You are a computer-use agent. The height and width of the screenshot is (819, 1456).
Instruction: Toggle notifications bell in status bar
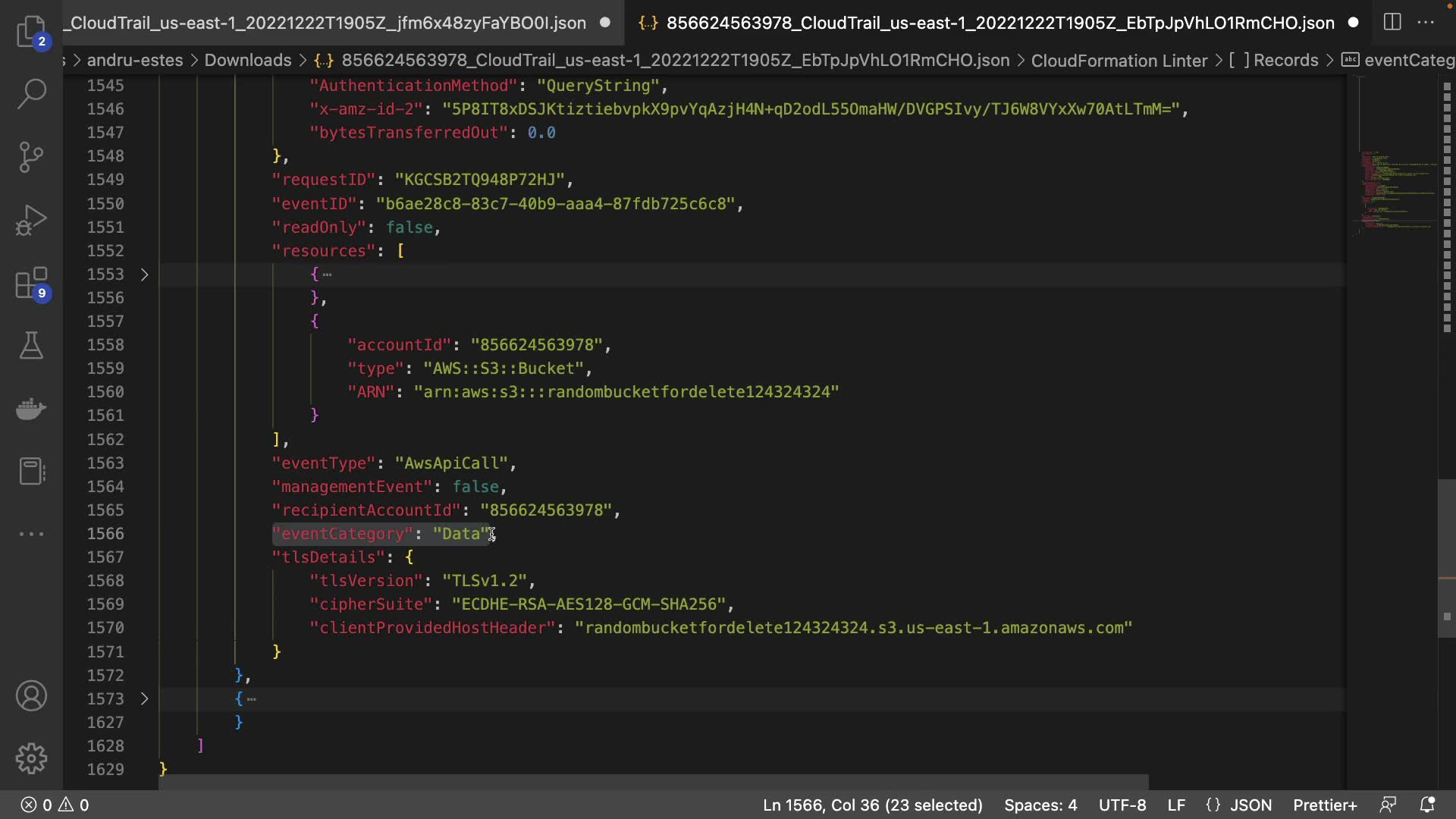(x=1427, y=805)
